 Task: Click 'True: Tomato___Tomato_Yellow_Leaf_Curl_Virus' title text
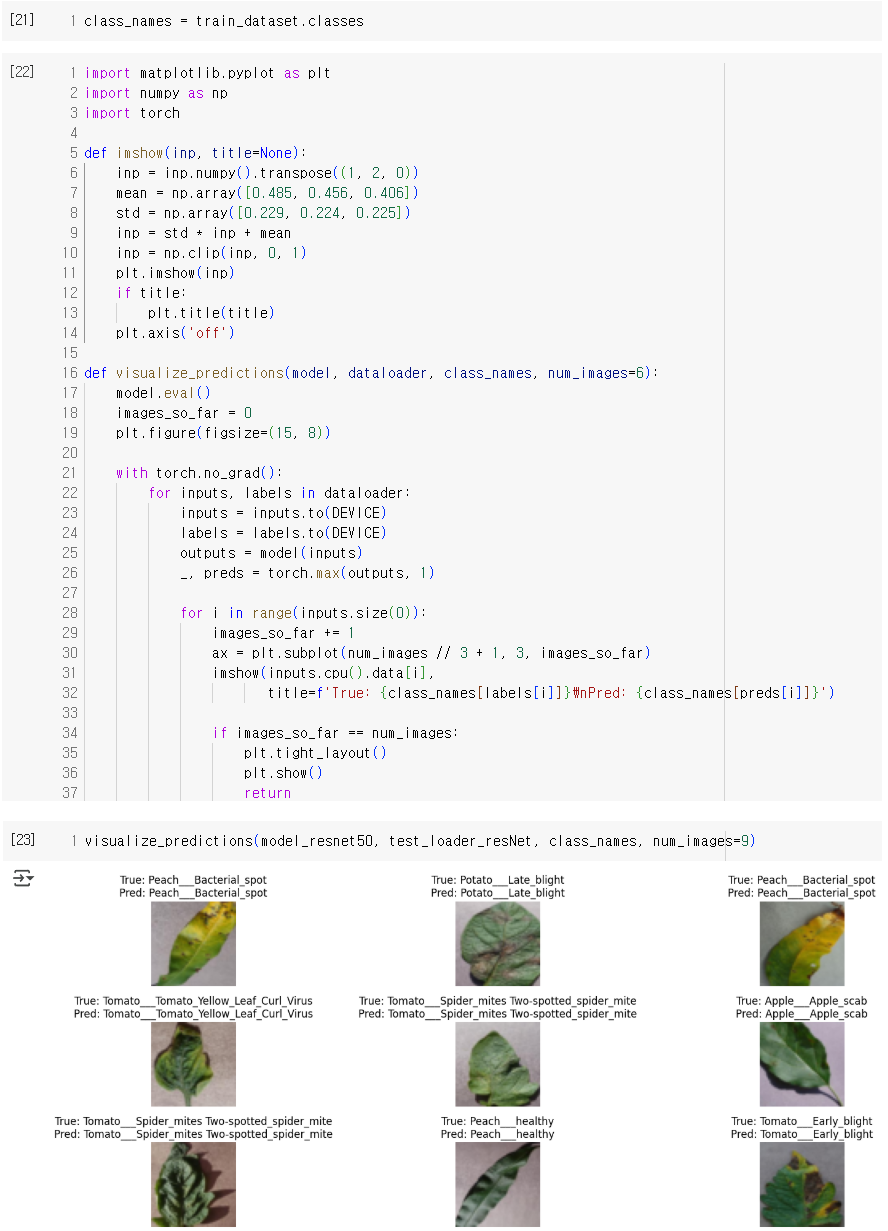pyautogui.click(x=193, y=1001)
